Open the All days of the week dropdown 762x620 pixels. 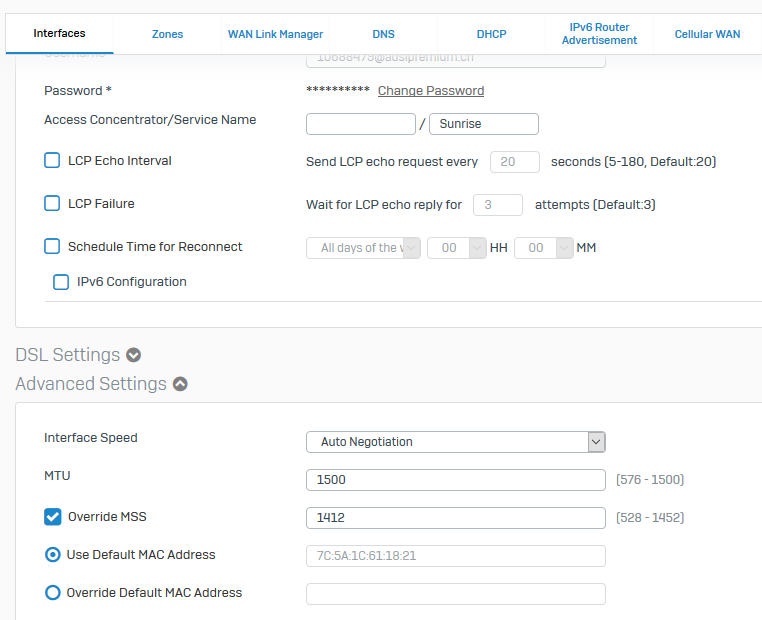coord(363,248)
